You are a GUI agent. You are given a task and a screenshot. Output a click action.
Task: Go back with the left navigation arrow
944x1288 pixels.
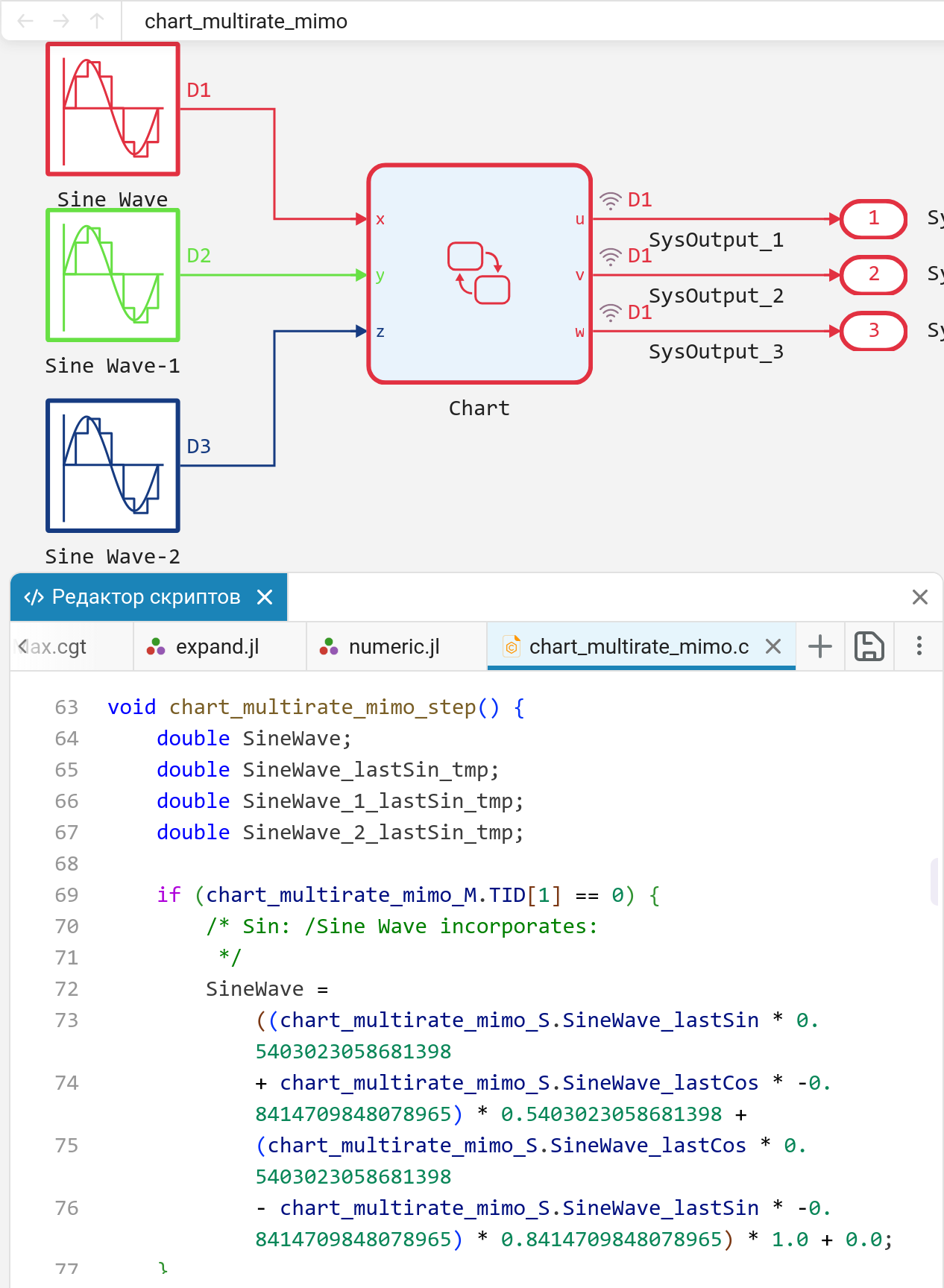coord(25,21)
